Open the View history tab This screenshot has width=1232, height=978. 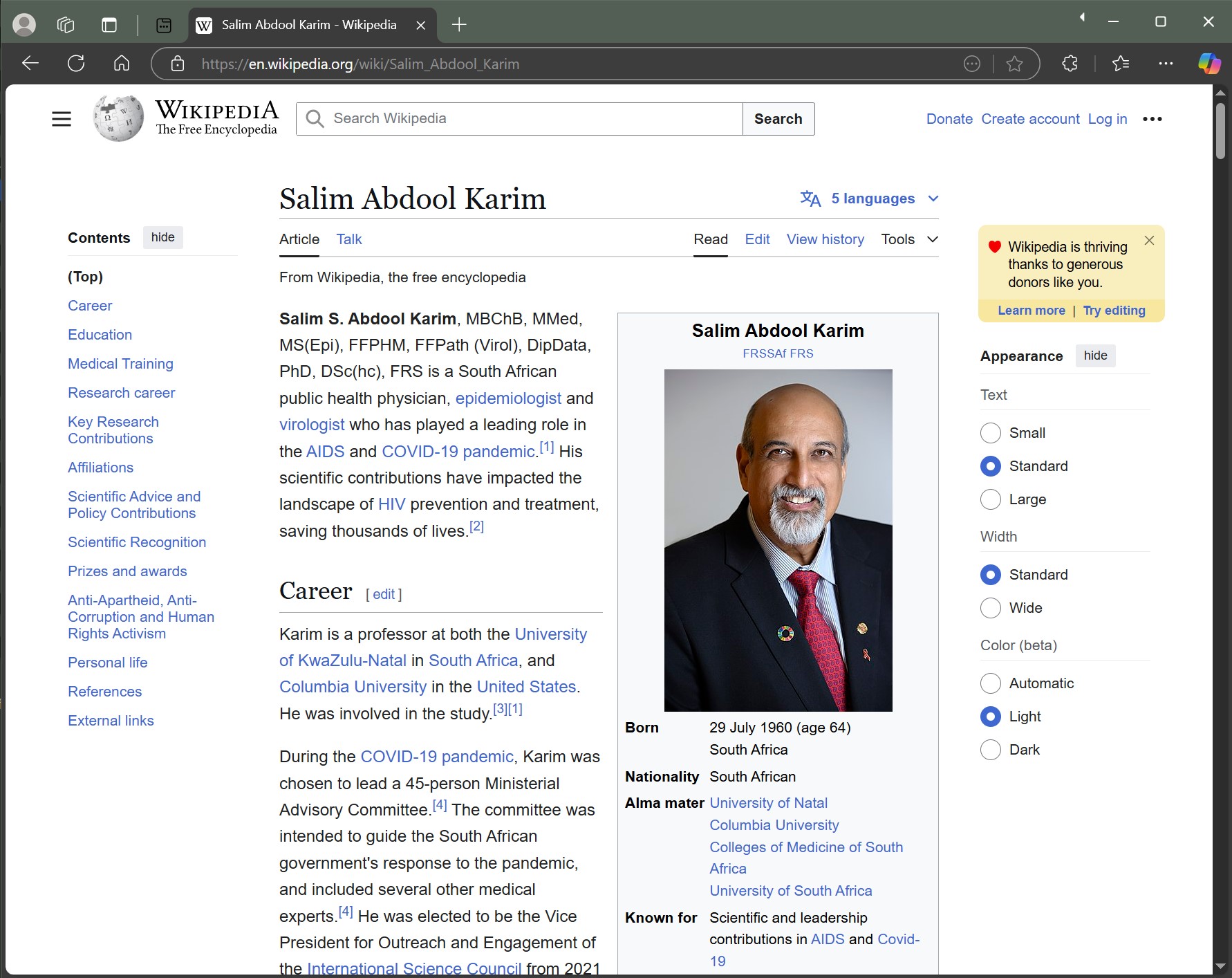pyautogui.click(x=825, y=239)
